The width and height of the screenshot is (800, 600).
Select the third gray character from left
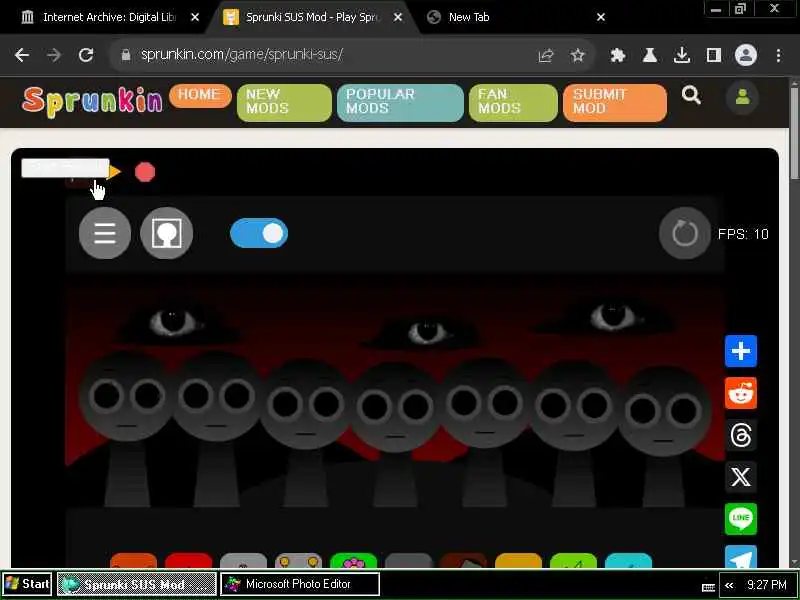click(x=306, y=433)
